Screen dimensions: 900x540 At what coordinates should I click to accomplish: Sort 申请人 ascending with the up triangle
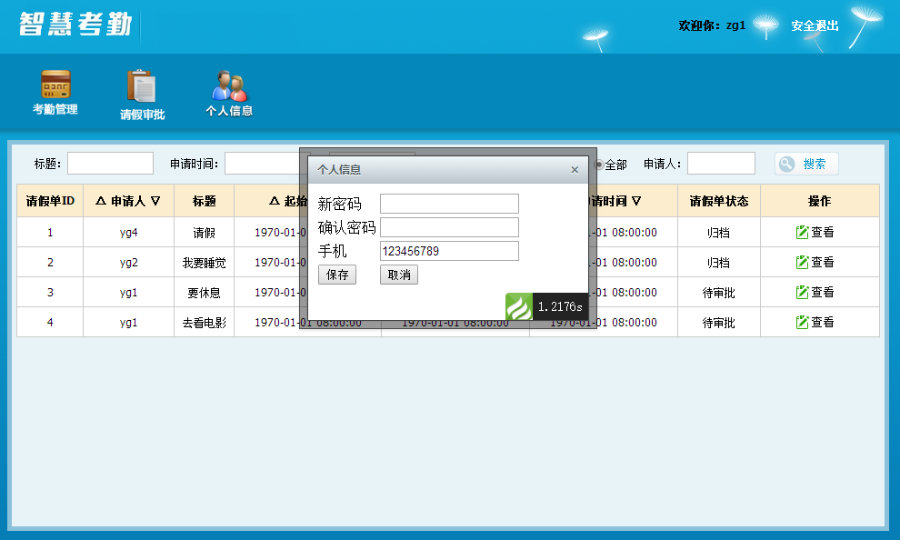click(101, 201)
